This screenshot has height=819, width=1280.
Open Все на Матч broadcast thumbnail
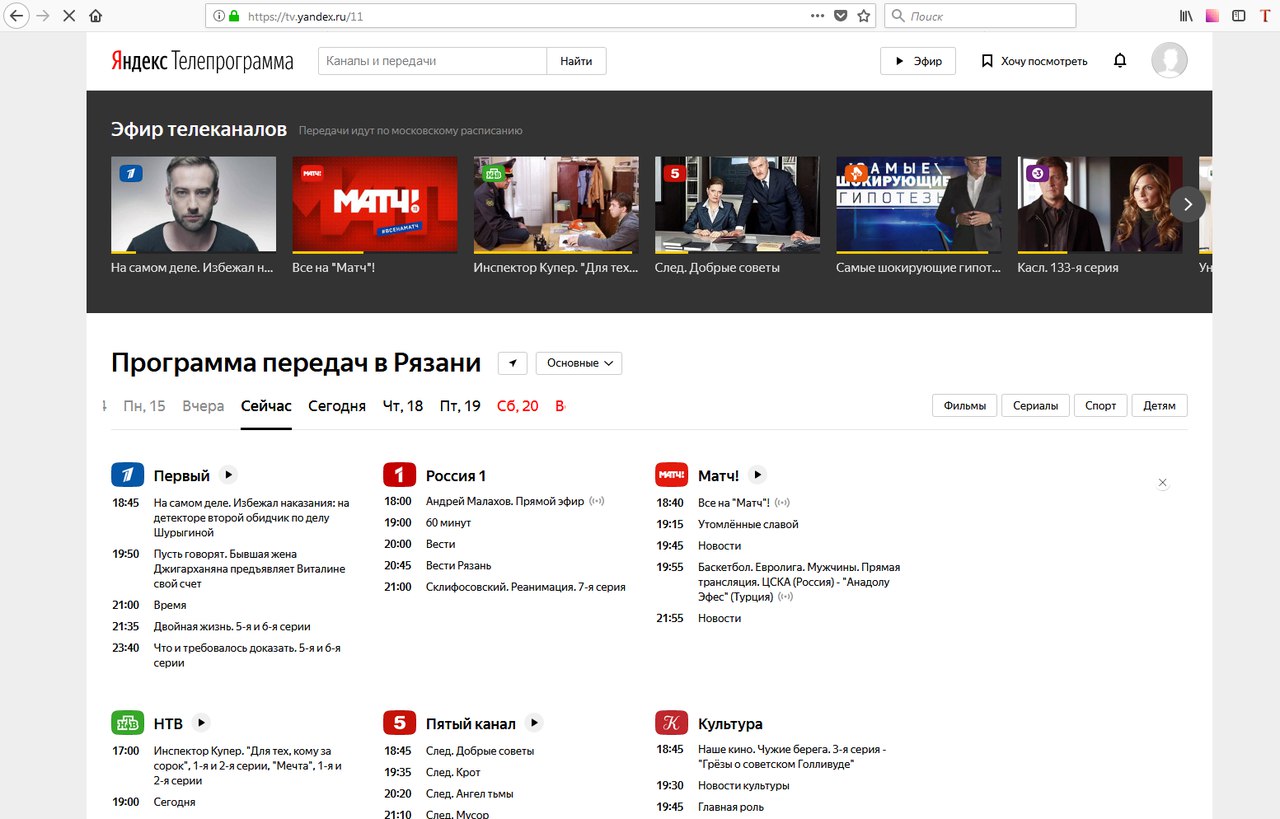coord(374,205)
